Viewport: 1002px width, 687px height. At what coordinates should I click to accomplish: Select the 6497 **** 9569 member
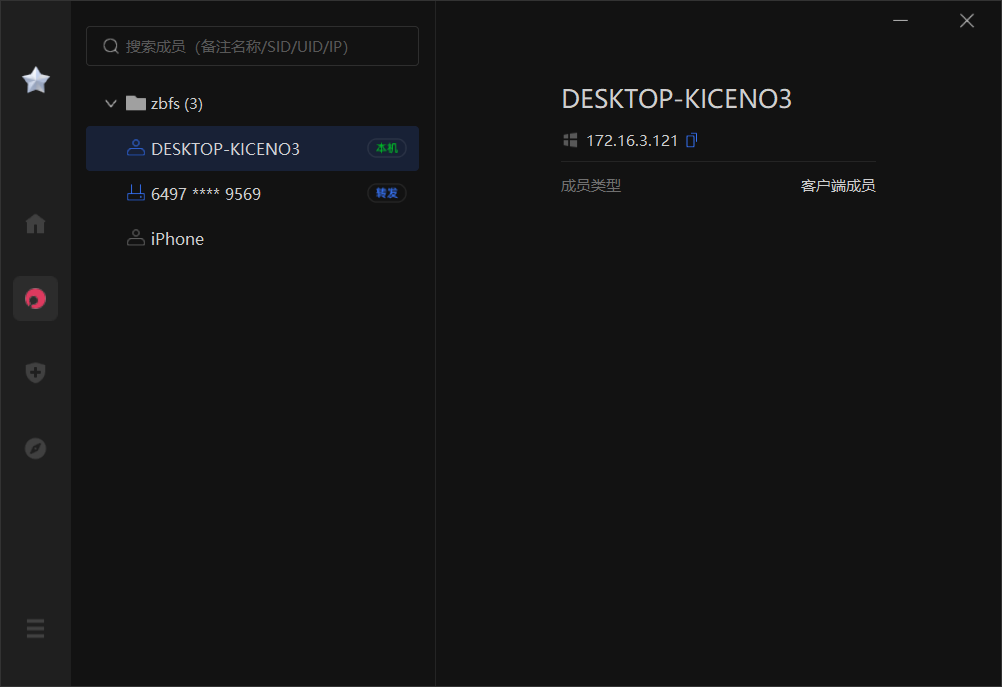(x=206, y=194)
